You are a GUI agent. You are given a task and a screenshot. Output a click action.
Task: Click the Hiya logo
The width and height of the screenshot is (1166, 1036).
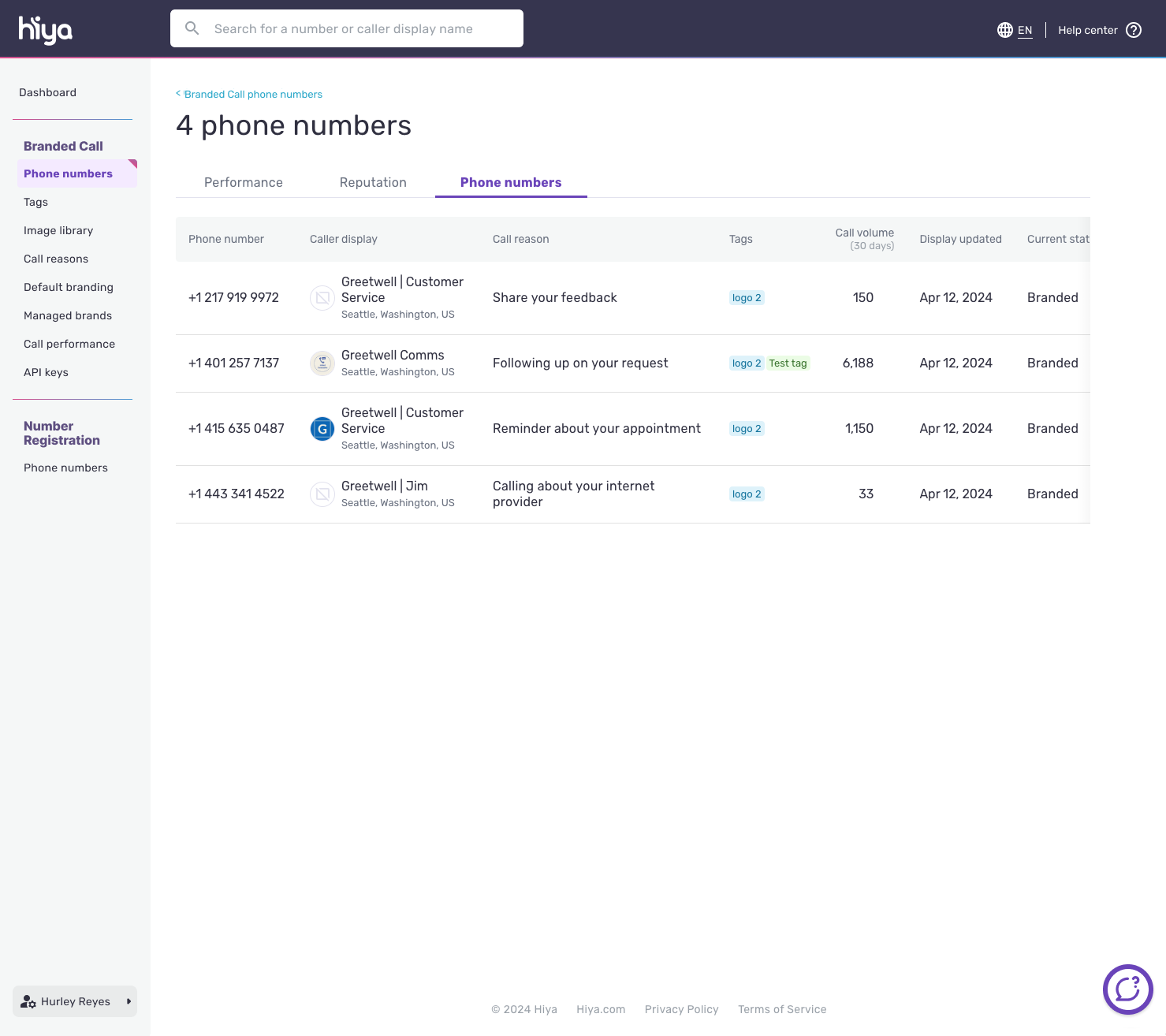[46, 30]
